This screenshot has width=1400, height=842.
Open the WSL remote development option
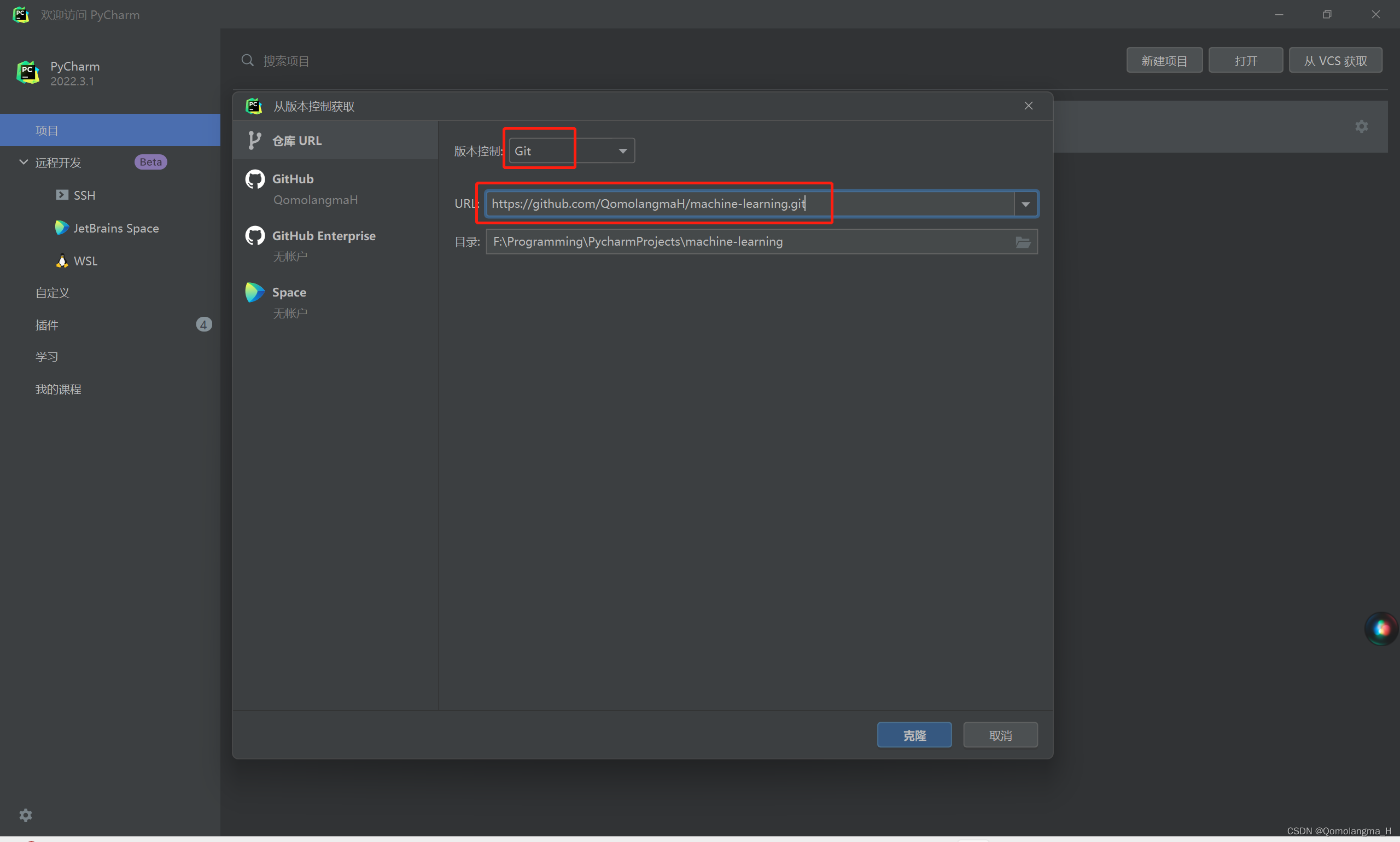(x=86, y=260)
